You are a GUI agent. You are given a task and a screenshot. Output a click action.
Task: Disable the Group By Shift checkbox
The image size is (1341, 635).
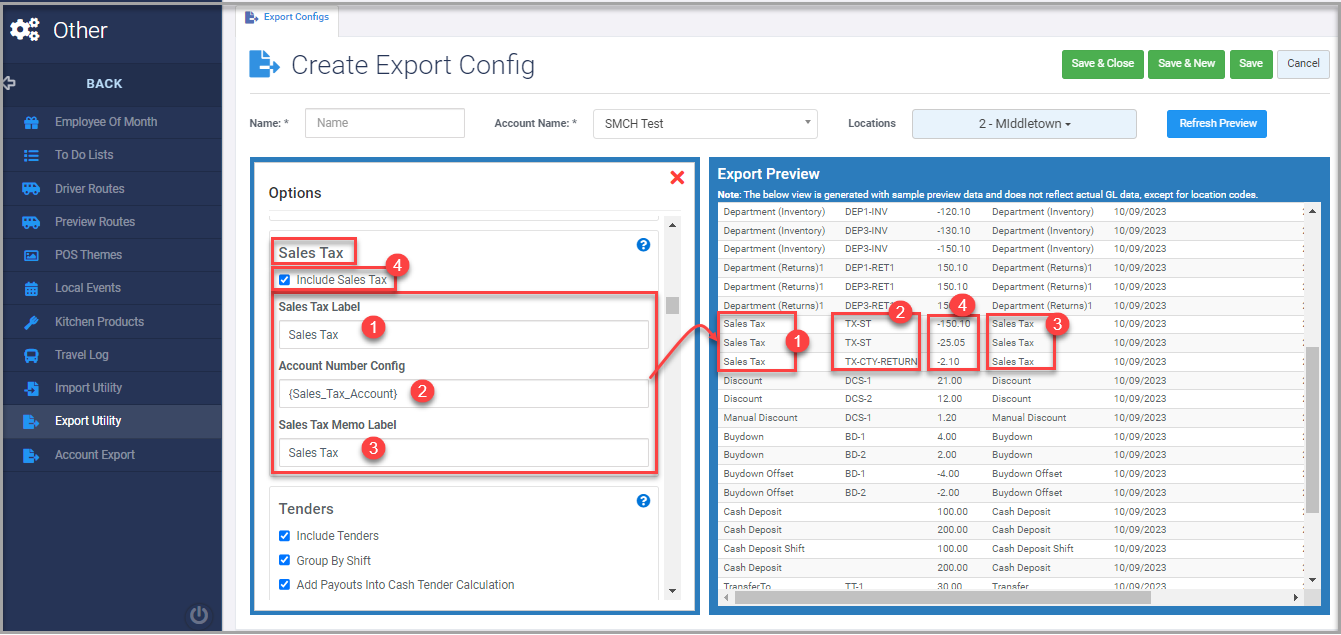[285, 561]
